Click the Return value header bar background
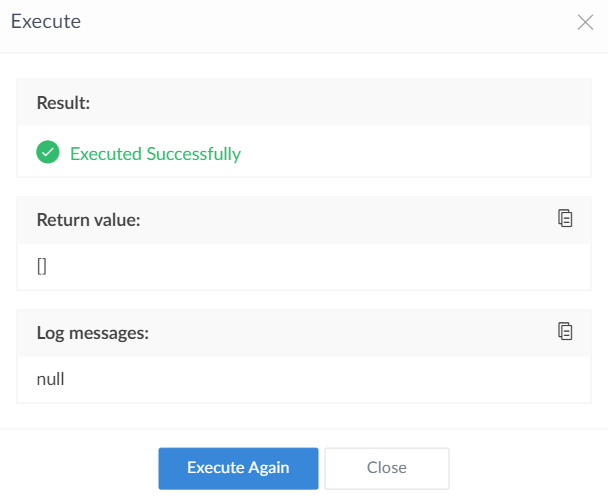This screenshot has width=608, height=502. pyautogui.click(x=350, y=219)
